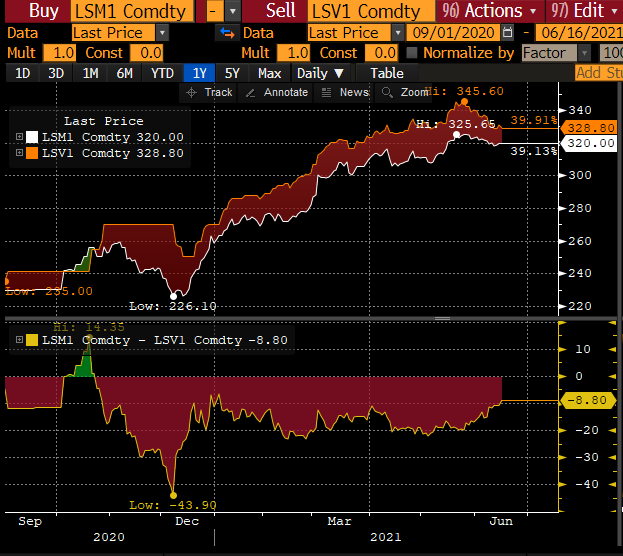The image size is (623, 556).
Task: Click the swap buy/sell arrows icon
Action: click(x=224, y=33)
